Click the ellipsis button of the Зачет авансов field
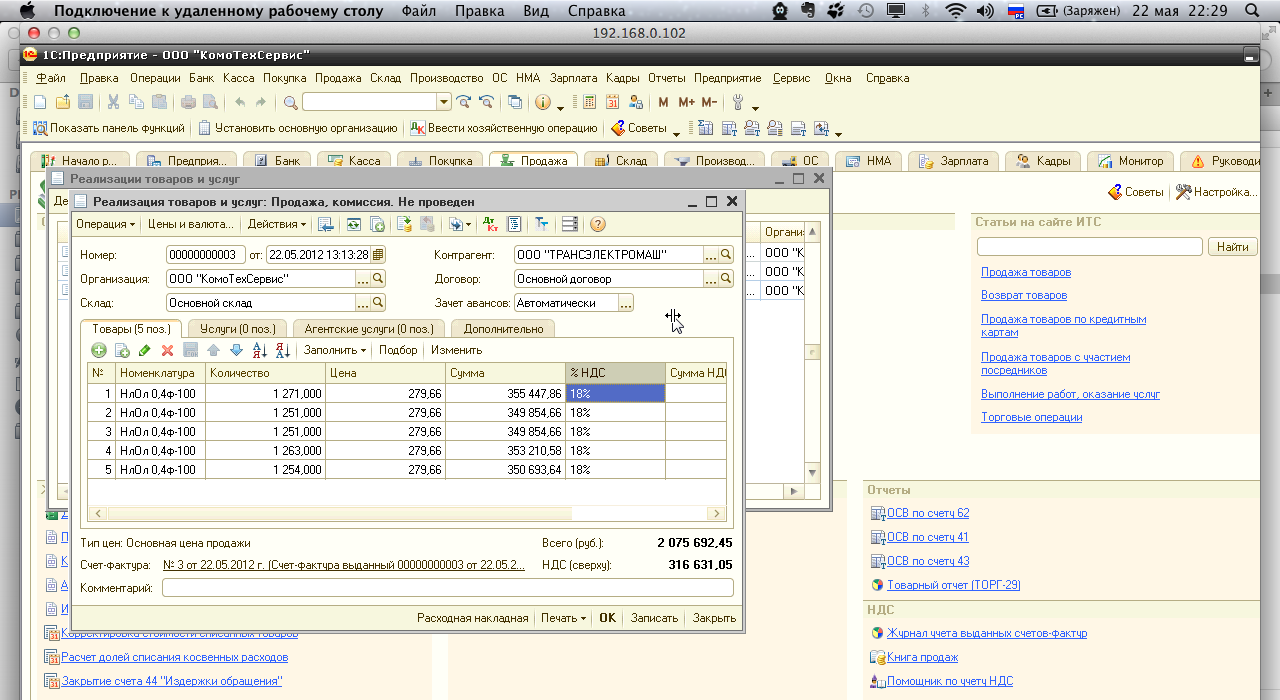 pos(626,302)
